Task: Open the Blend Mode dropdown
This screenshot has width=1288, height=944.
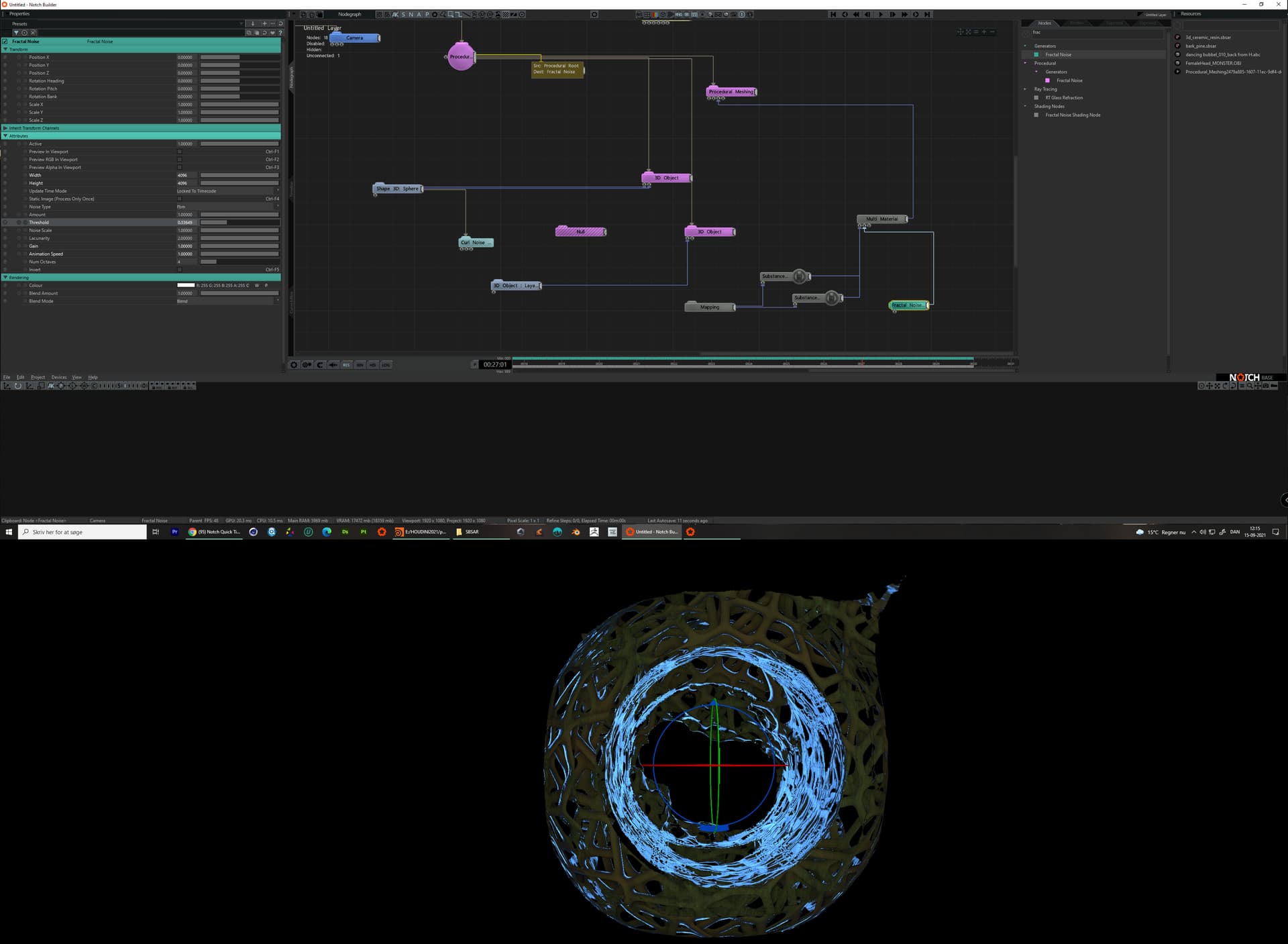Action: [228, 301]
